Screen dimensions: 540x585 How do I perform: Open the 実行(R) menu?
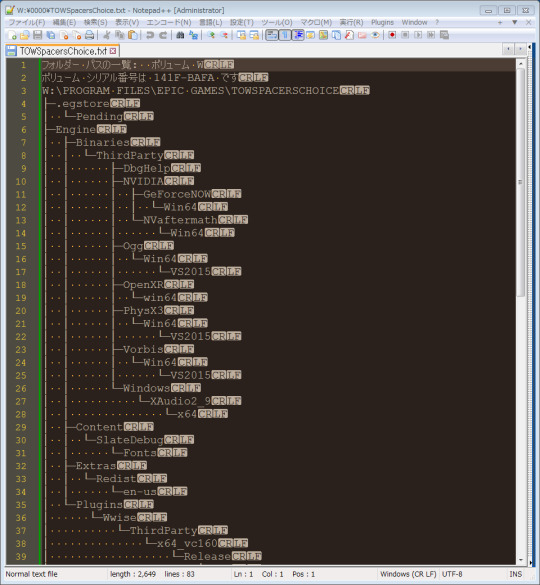351,22
